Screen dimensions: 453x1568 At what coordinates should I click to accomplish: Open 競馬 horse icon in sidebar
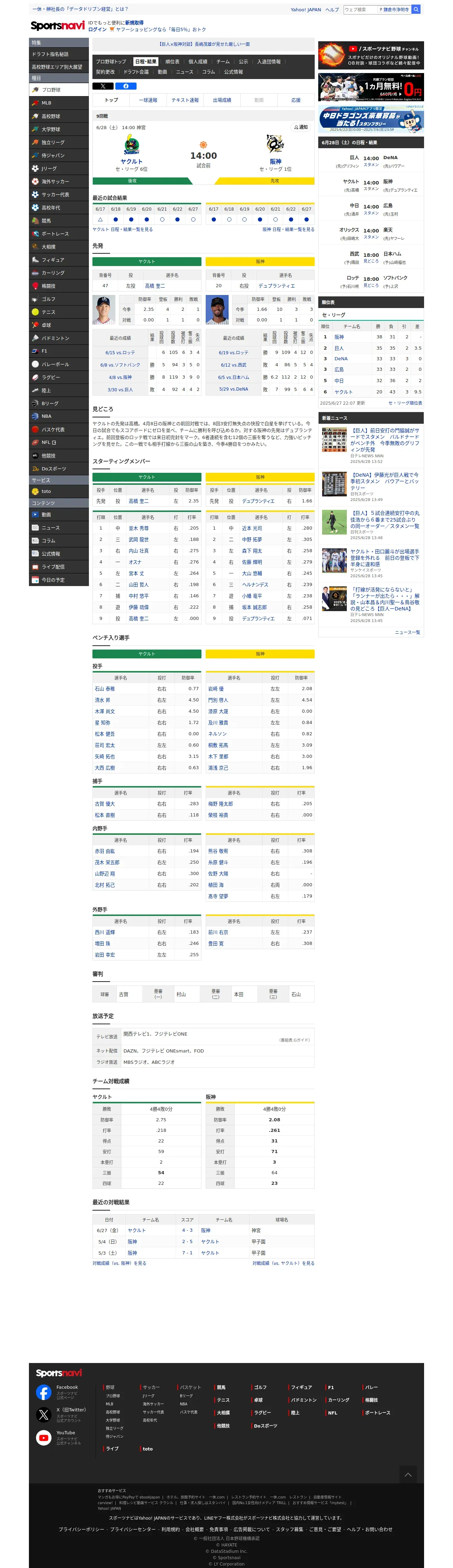tap(35, 221)
